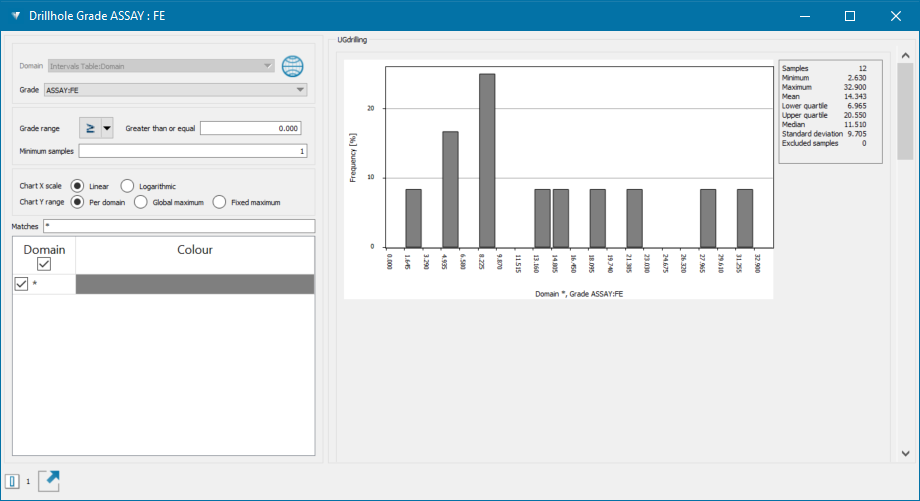This screenshot has height=501, width=920.
Task: Choose Fixed maximum chart Y range
Action: (220, 202)
